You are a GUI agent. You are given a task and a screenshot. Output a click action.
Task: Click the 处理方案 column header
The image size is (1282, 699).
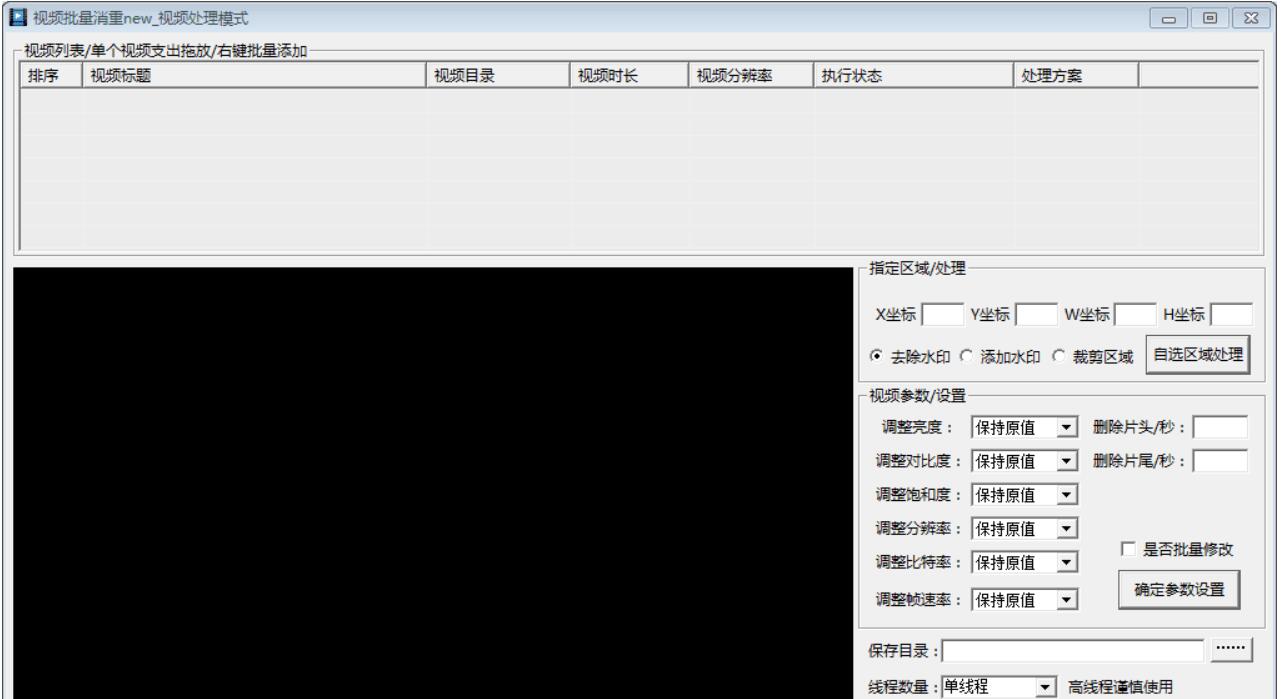(x=1076, y=76)
